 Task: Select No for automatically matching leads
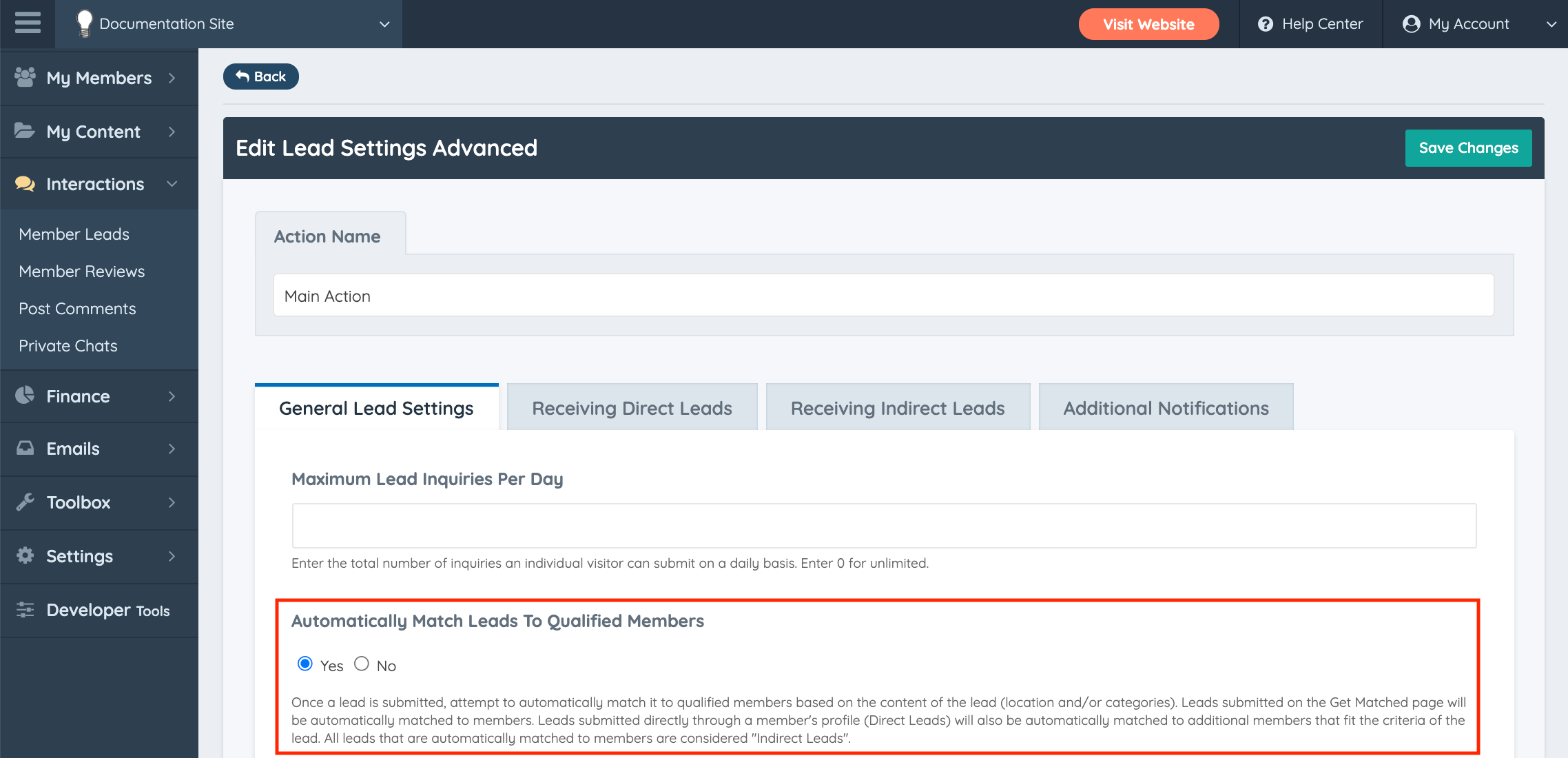coord(362,664)
